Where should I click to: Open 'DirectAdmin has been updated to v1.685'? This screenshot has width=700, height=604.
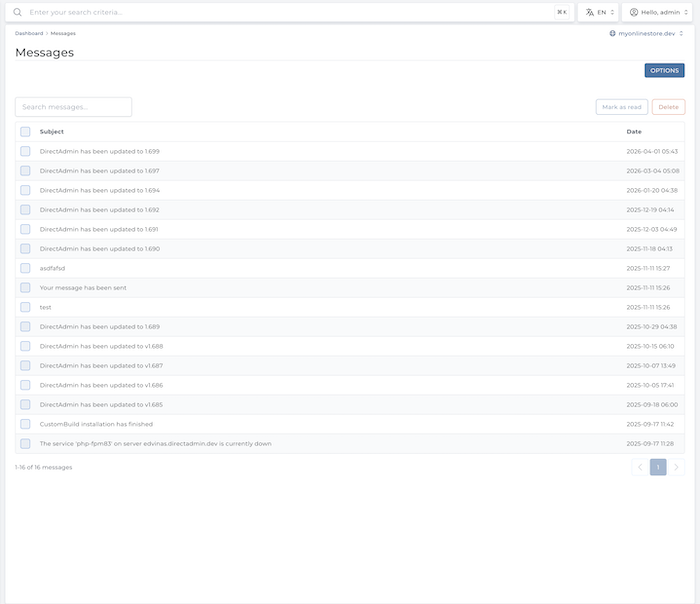pos(101,405)
